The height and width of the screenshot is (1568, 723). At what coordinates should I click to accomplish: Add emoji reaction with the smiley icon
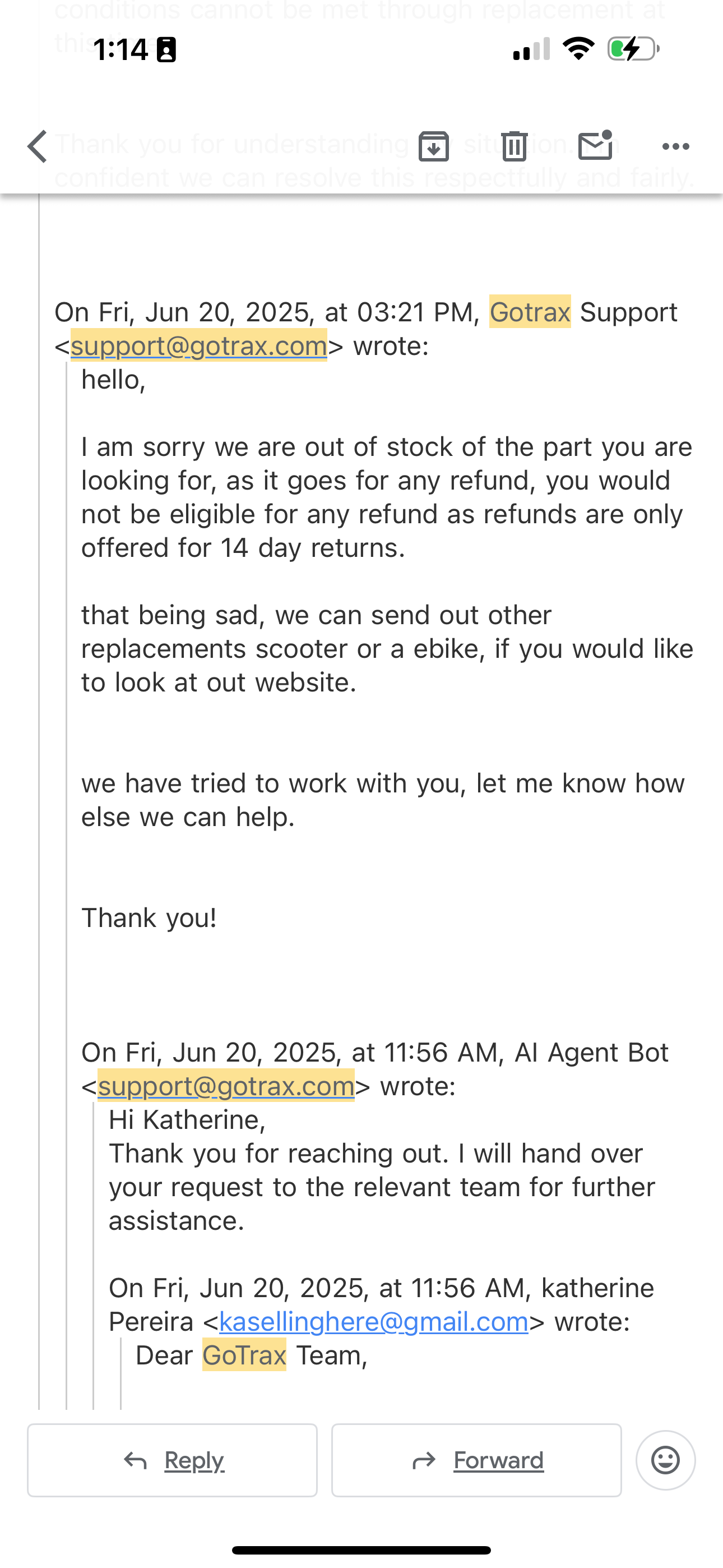click(666, 1460)
